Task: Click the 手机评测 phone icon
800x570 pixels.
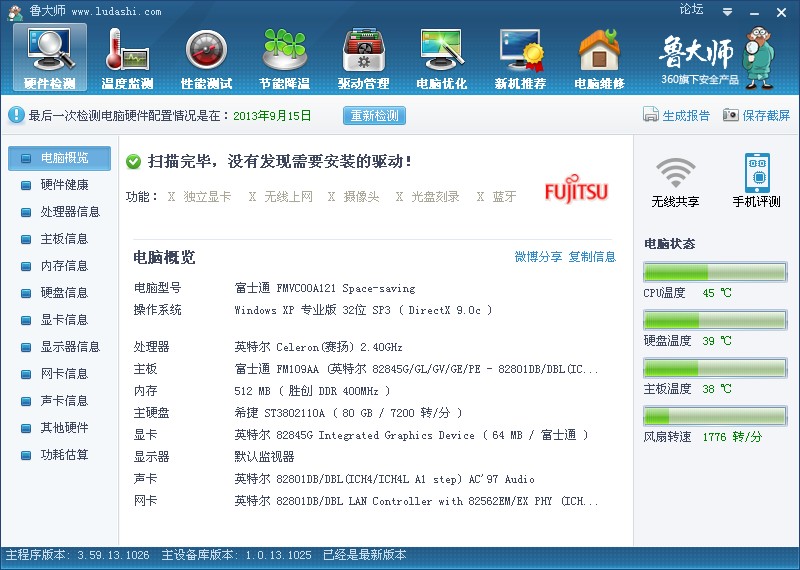Action: click(x=757, y=182)
